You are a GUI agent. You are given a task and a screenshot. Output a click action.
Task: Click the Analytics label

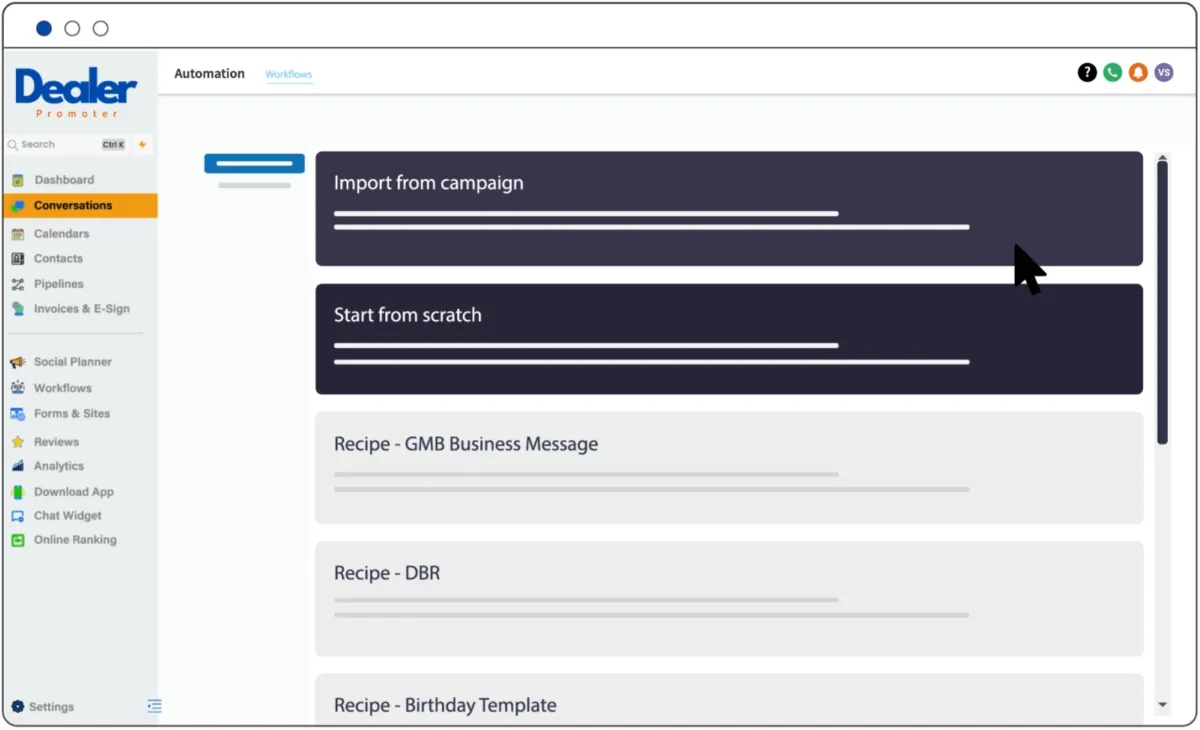tap(59, 466)
